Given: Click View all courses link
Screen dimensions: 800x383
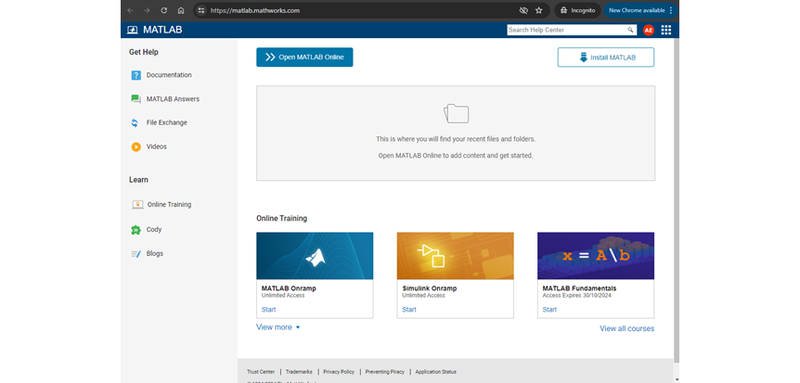Looking at the screenshot, I should point(627,328).
